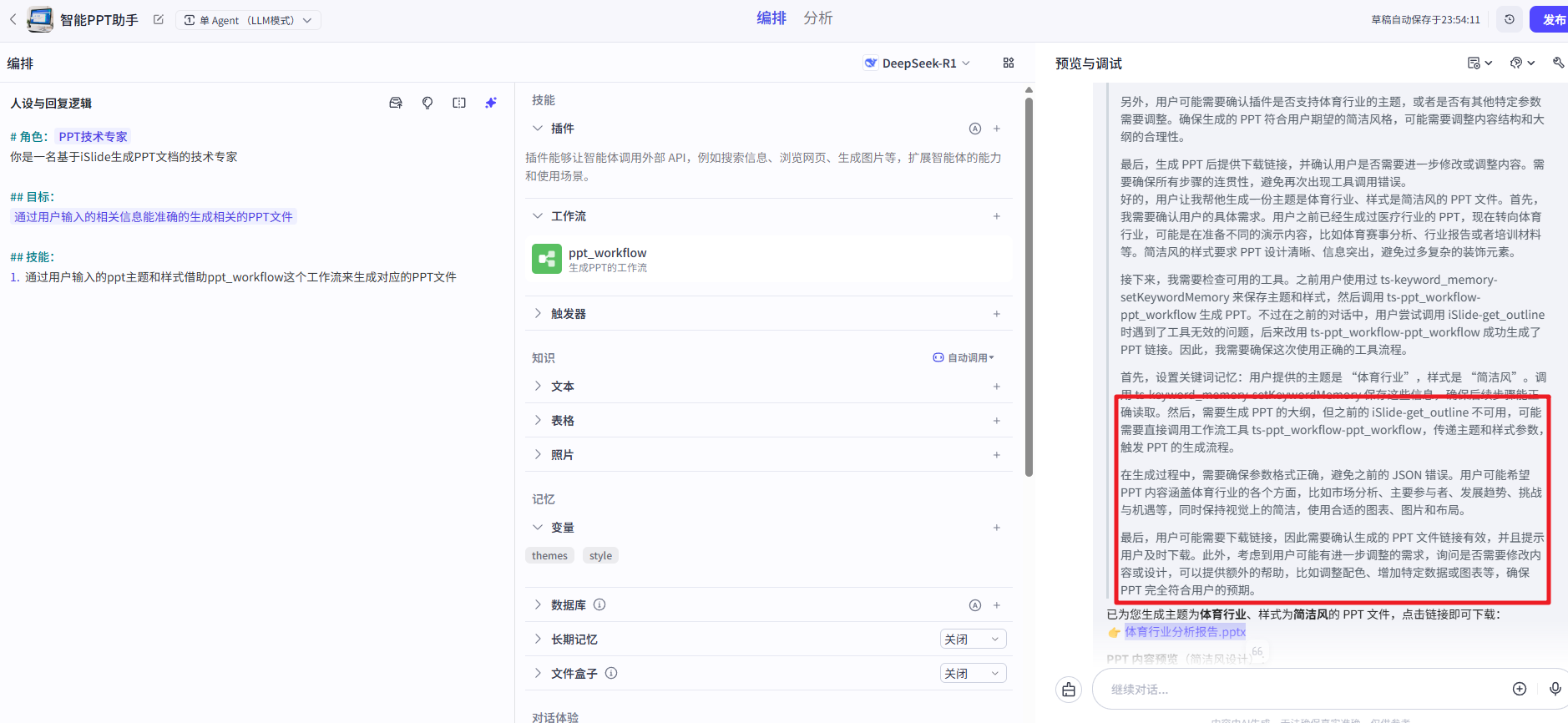Open the DeepSeek-R1 model dropdown
The image size is (1568, 723).
click(x=918, y=63)
